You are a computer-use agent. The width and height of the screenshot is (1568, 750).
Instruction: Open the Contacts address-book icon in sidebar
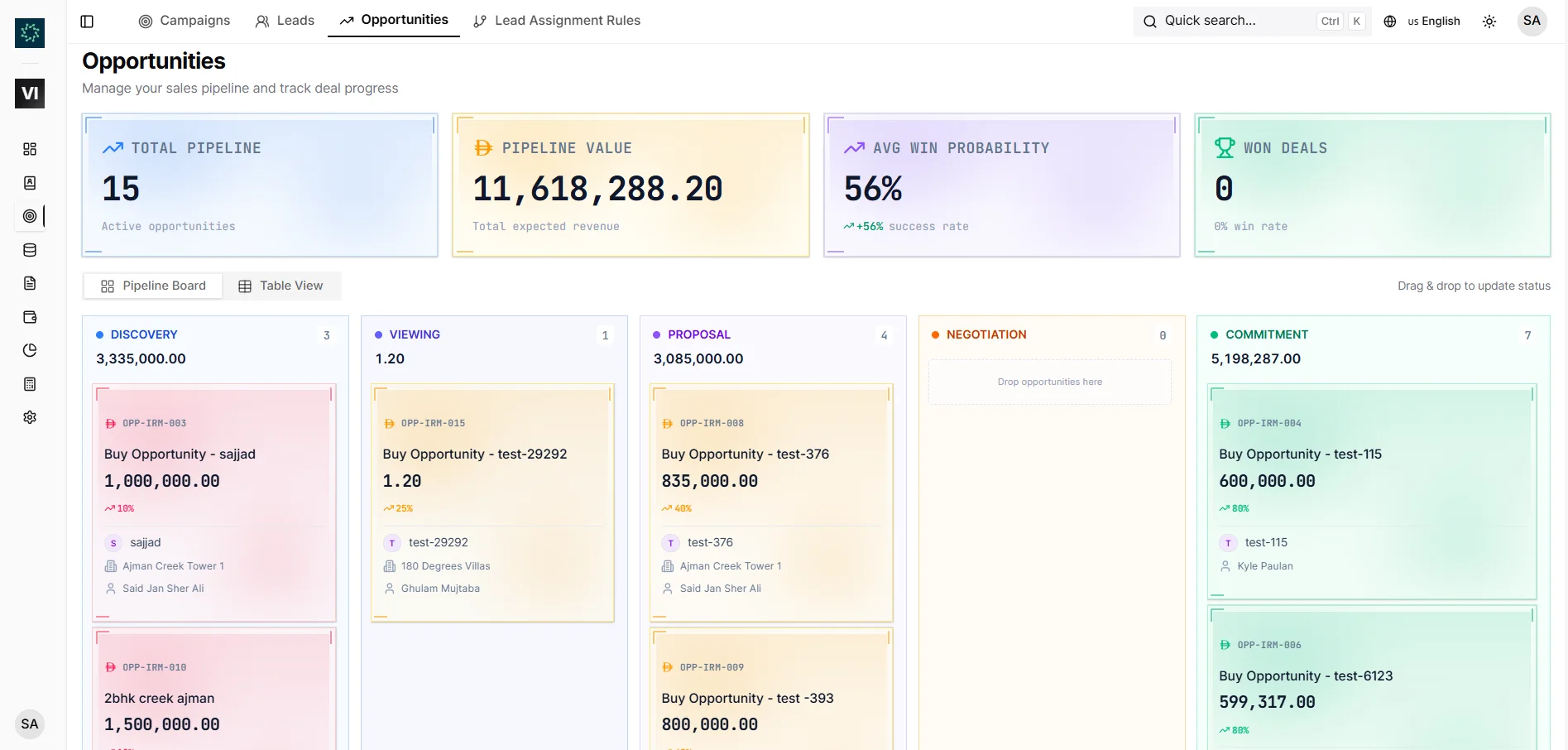tap(30, 183)
